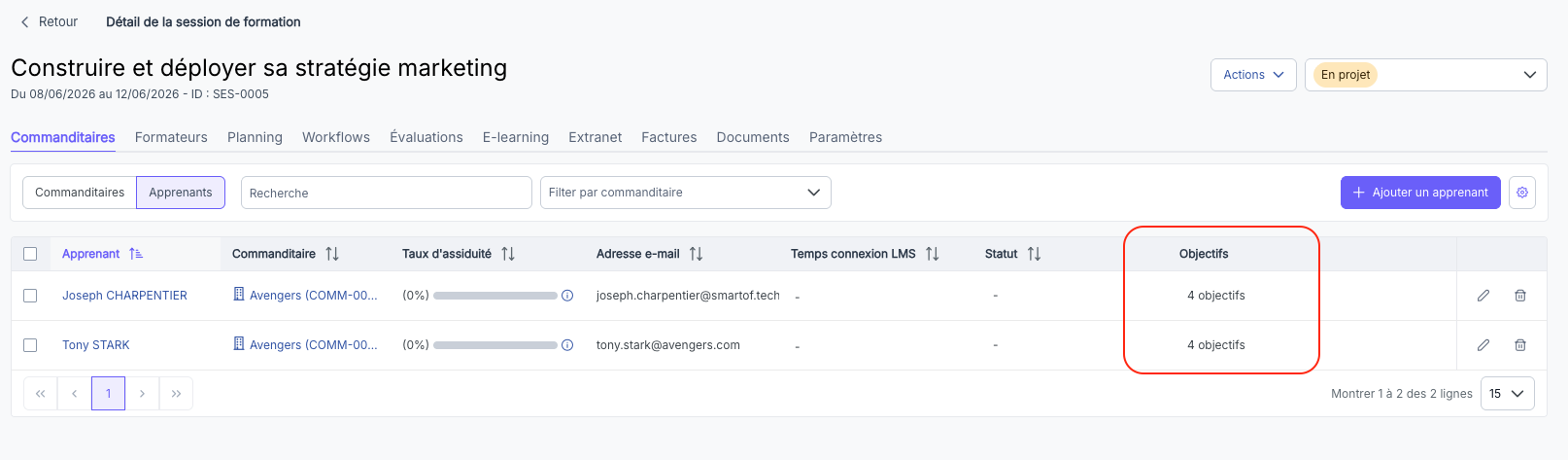Open the Workflows tab
The image size is (1568, 460).
pyautogui.click(x=336, y=137)
